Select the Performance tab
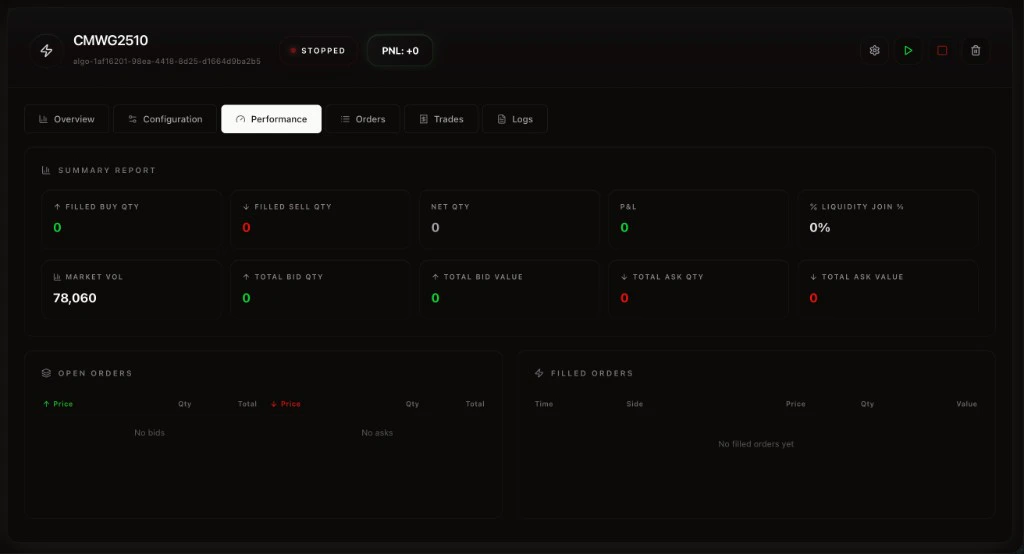1024x554 pixels. tap(271, 119)
